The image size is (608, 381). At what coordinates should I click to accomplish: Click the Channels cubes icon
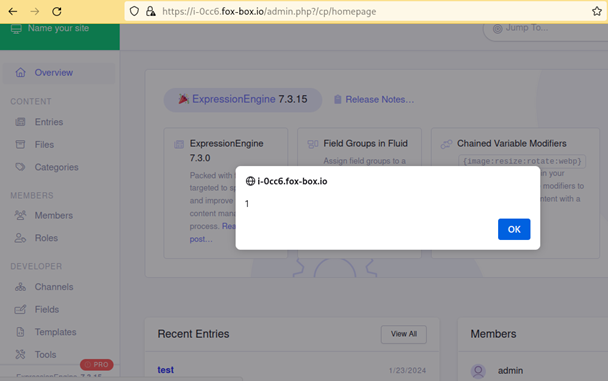[20, 287]
